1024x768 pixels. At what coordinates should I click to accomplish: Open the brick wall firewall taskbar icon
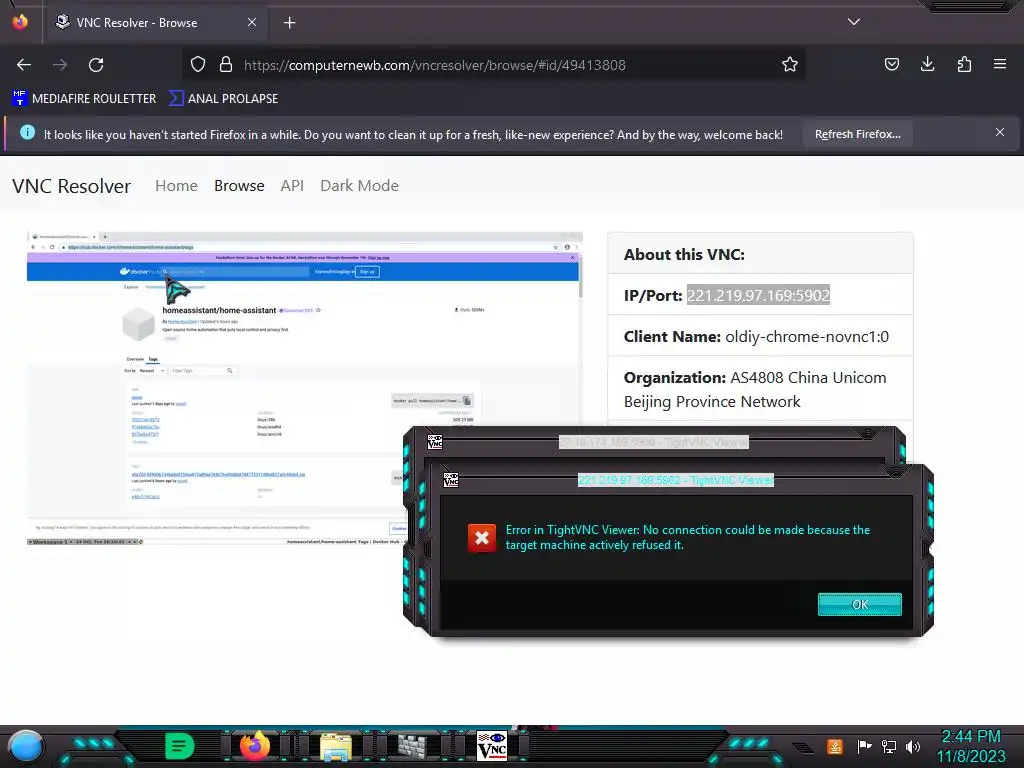pos(412,746)
